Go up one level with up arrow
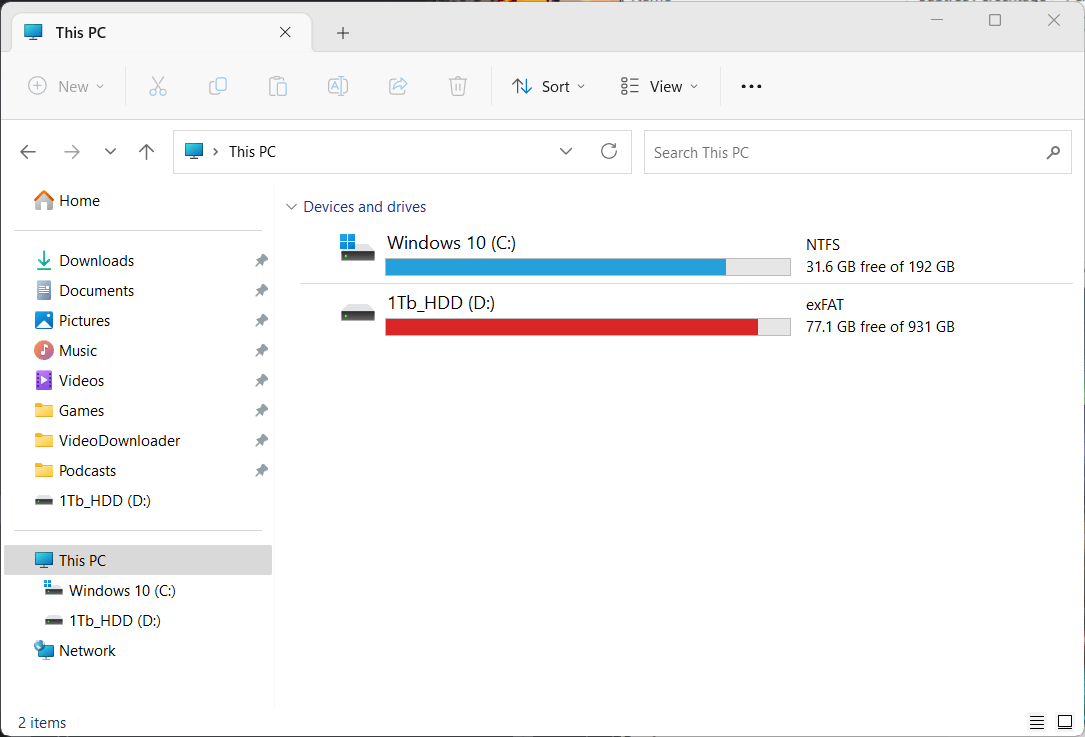 pyautogui.click(x=146, y=152)
